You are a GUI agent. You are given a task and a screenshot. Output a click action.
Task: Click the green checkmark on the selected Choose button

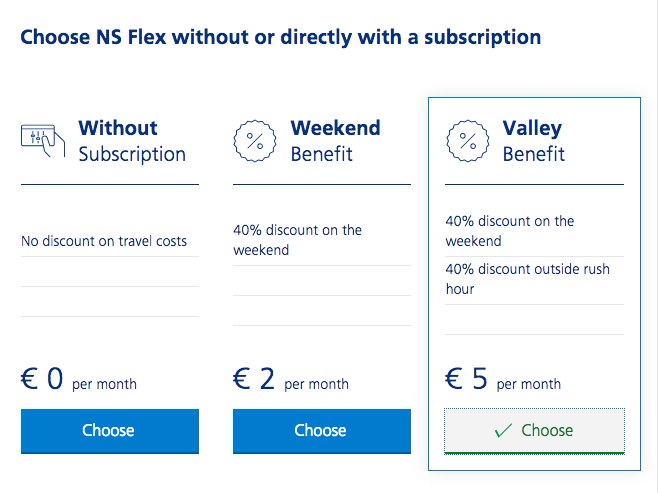(503, 430)
